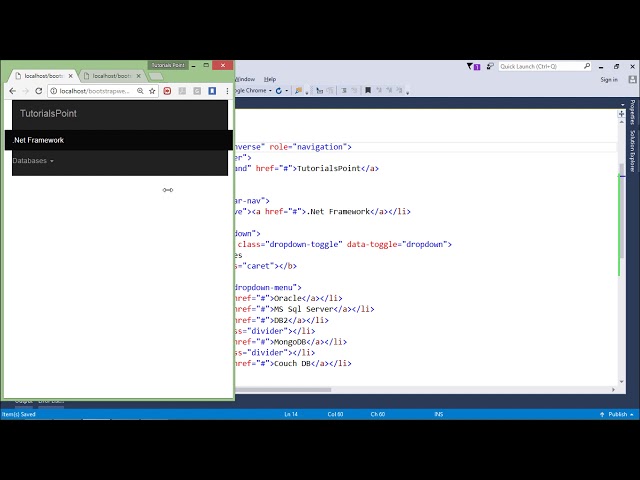Click the Col 60 status bar indicator
The image size is (640, 480).
tap(335, 414)
